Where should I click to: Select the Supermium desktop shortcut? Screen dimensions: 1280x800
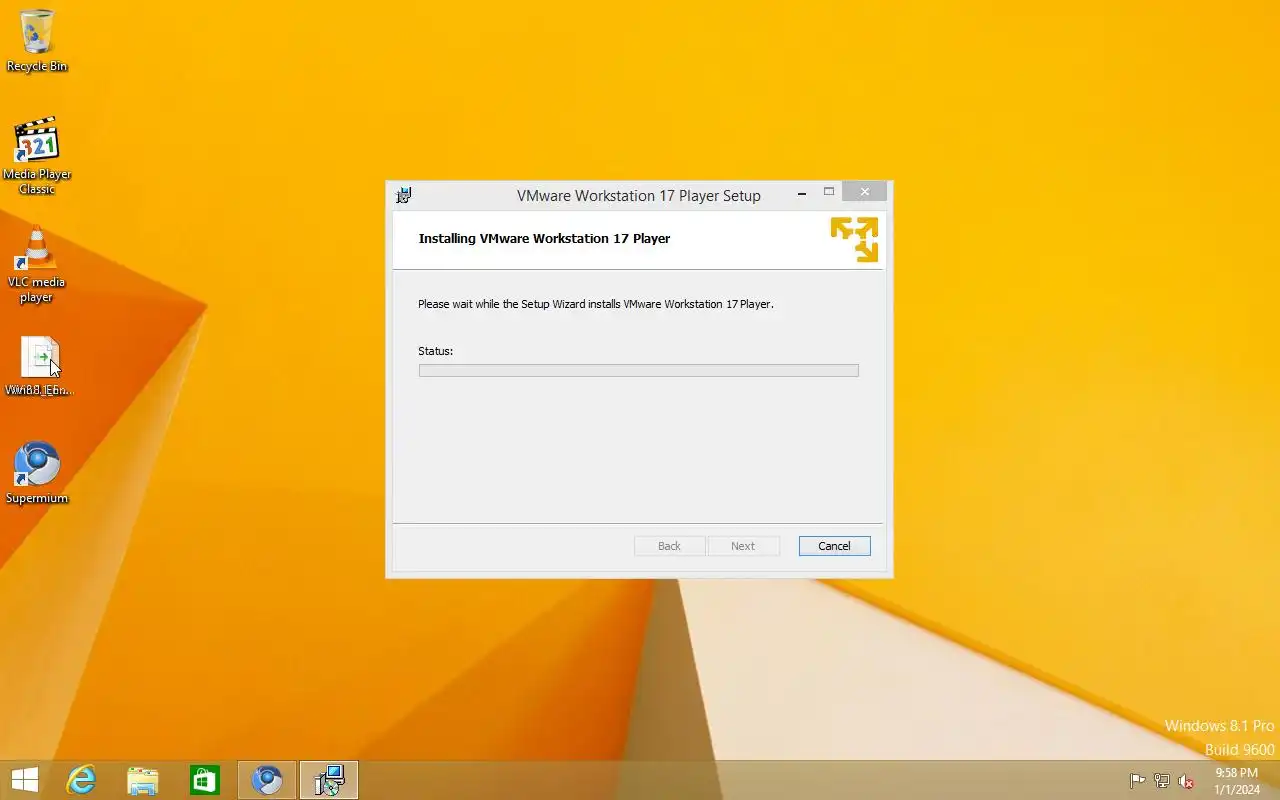(x=37, y=473)
